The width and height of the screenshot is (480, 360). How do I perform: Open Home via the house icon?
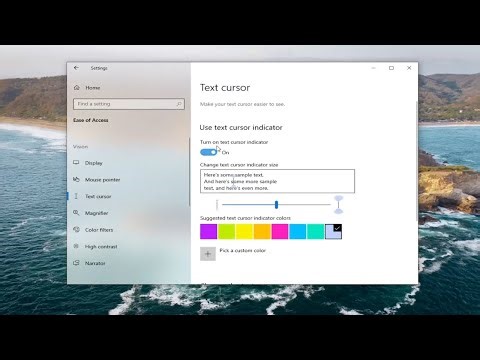tap(77, 88)
